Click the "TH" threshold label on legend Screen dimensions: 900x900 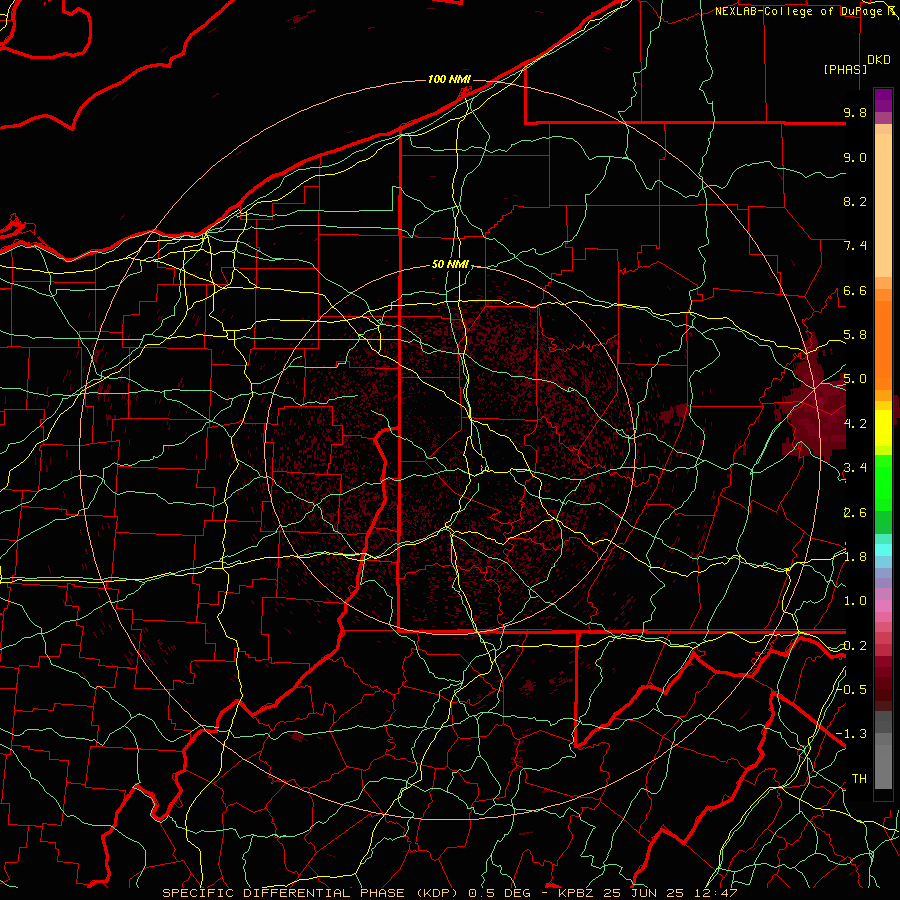pos(859,779)
